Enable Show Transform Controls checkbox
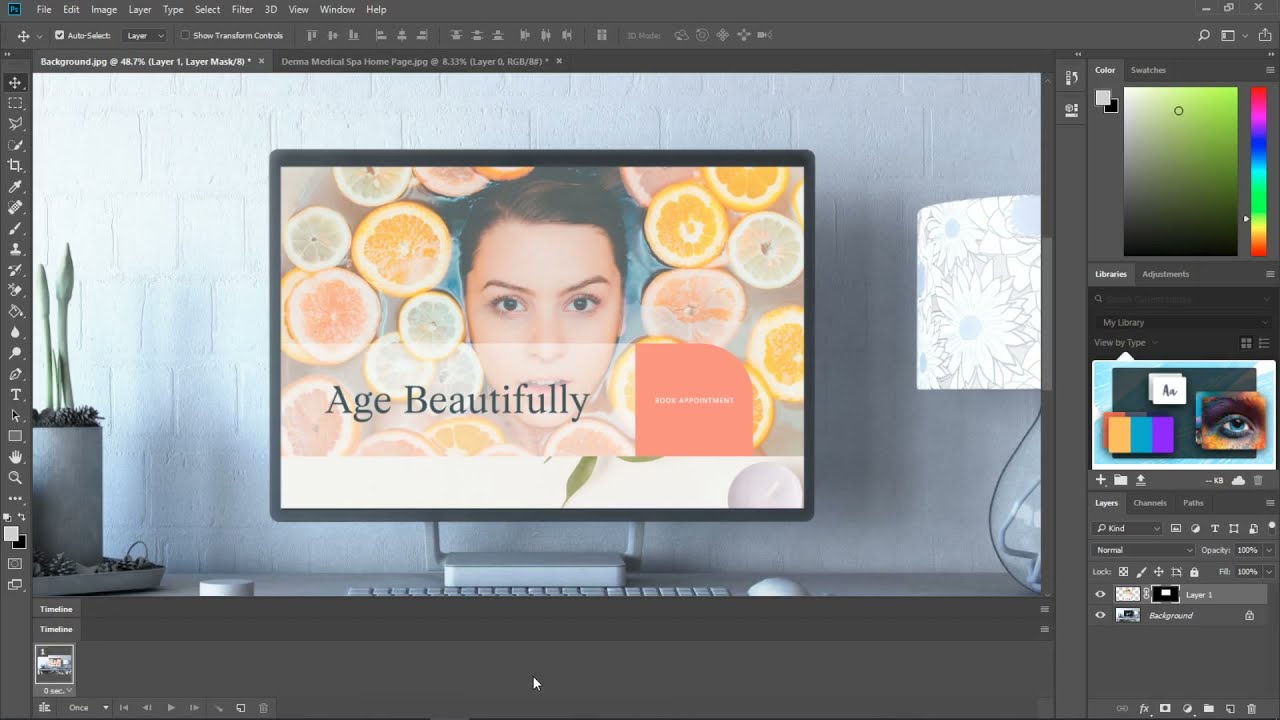 185,35
